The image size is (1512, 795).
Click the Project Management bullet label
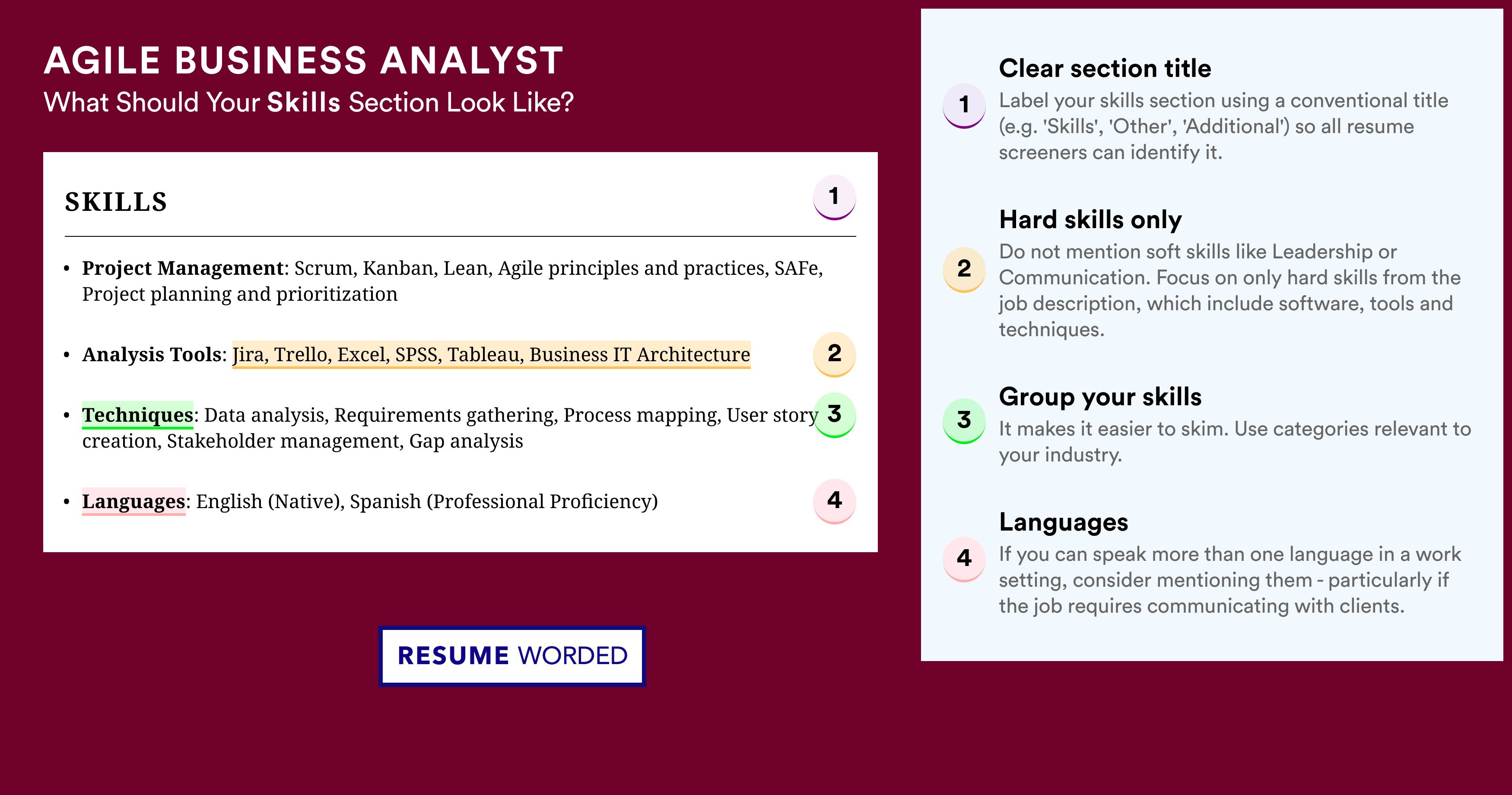coord(183,268)
